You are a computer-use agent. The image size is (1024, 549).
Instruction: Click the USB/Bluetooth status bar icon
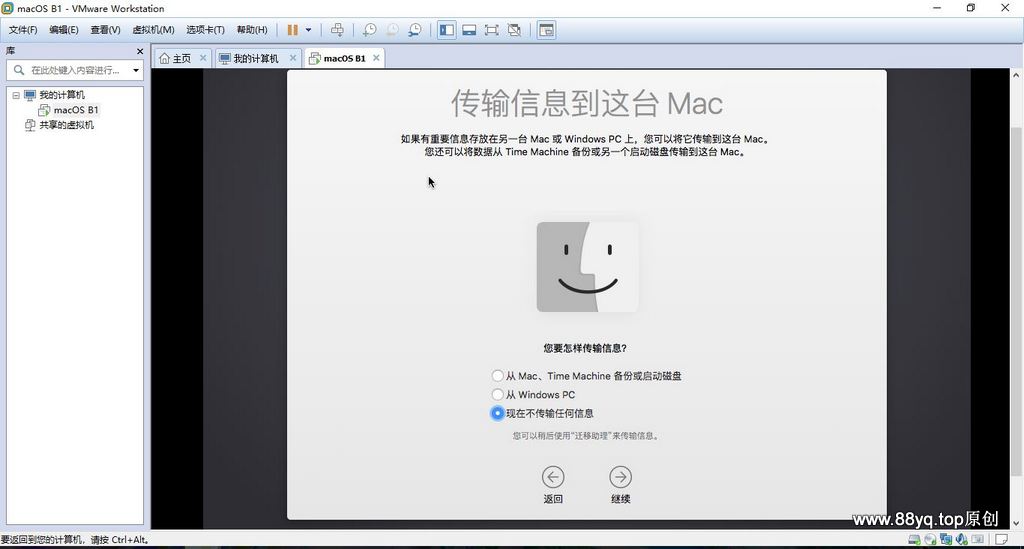[961, 540]
